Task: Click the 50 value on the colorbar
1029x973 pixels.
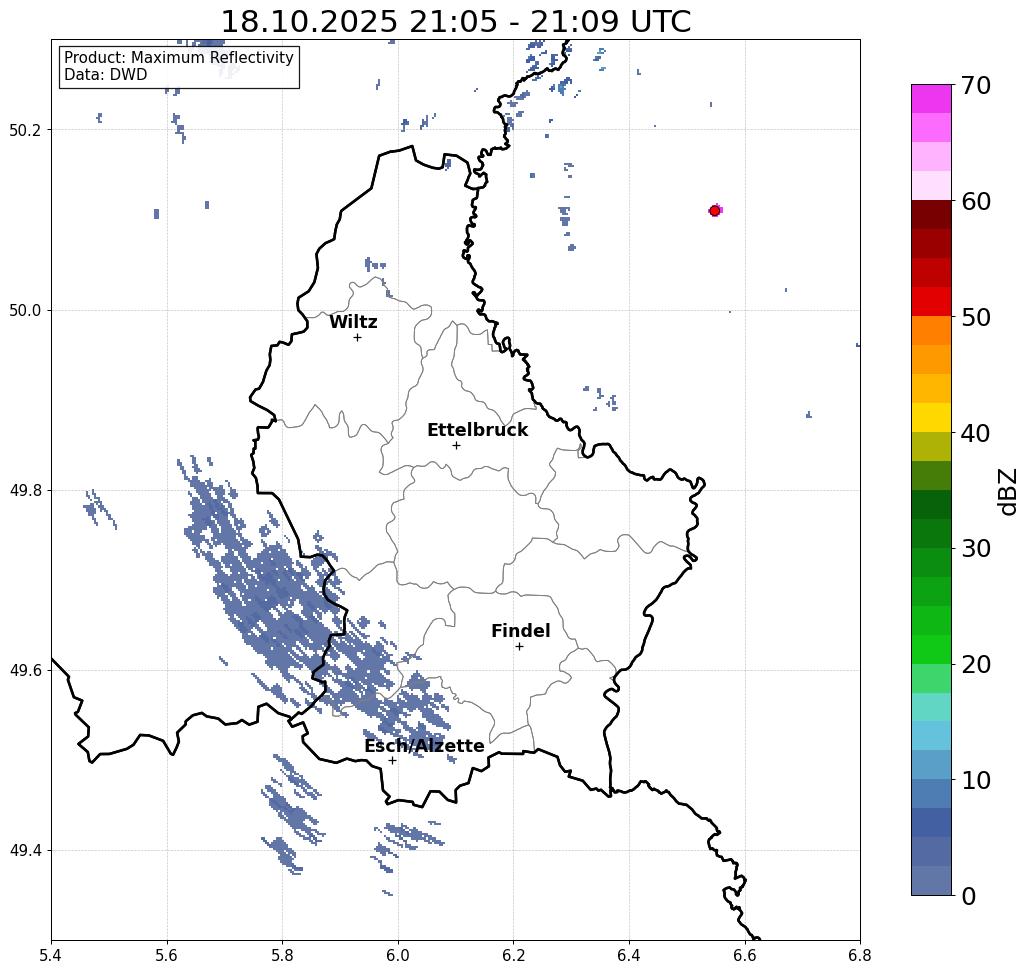Action: point(976,318)
